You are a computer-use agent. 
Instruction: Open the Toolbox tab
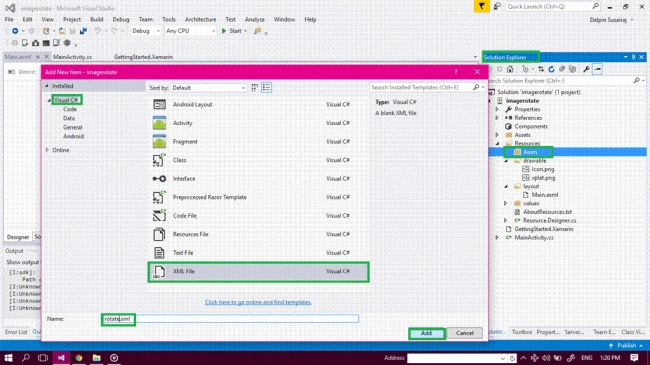pyautogui.click(x=521, y=332)
